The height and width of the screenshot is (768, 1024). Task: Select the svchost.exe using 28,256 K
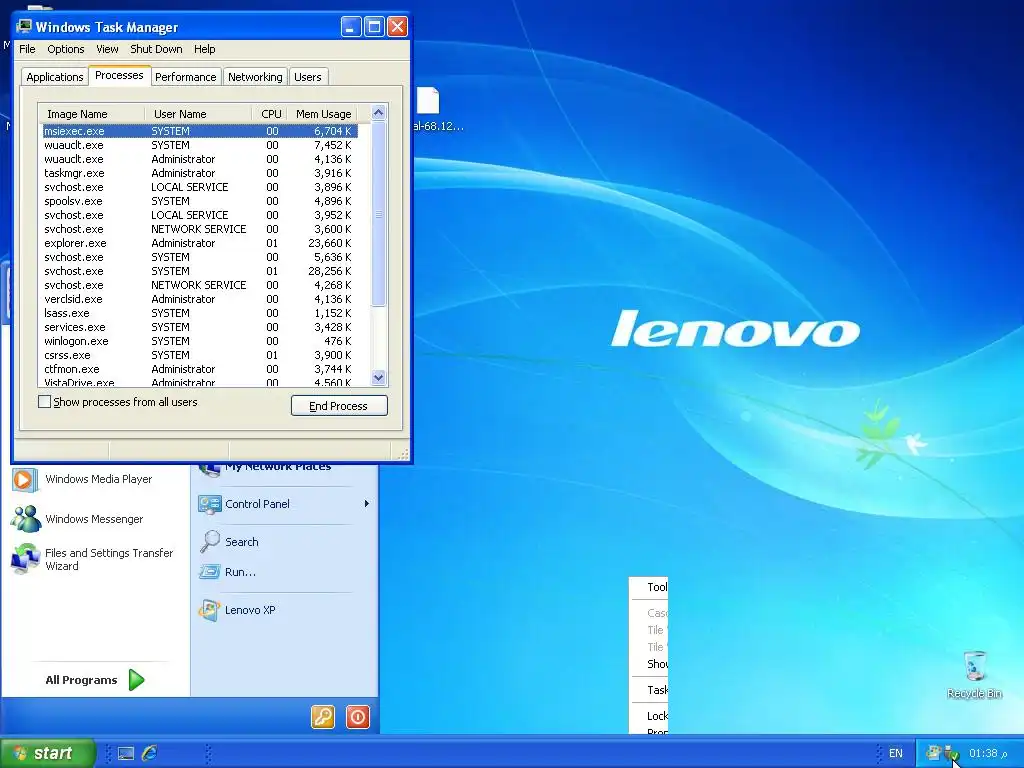tap(199, 271)
